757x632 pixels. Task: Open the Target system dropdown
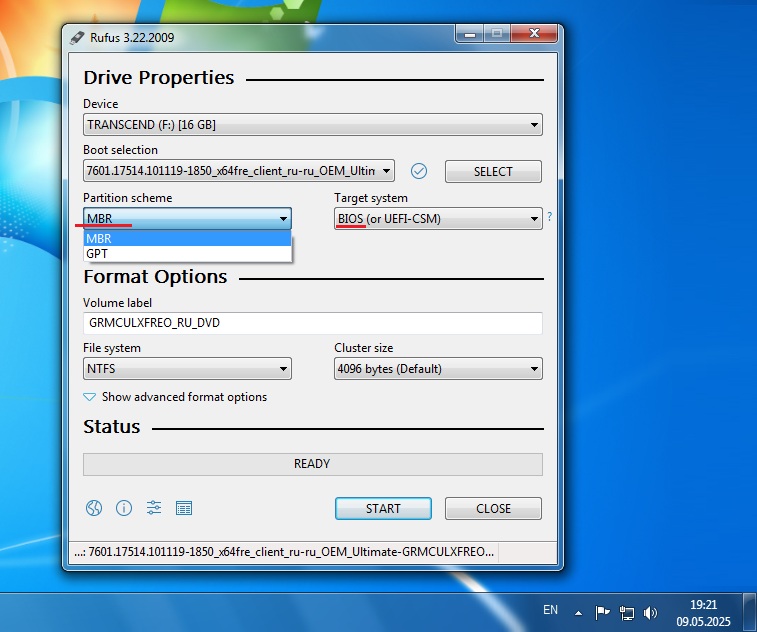click(438, 219)
